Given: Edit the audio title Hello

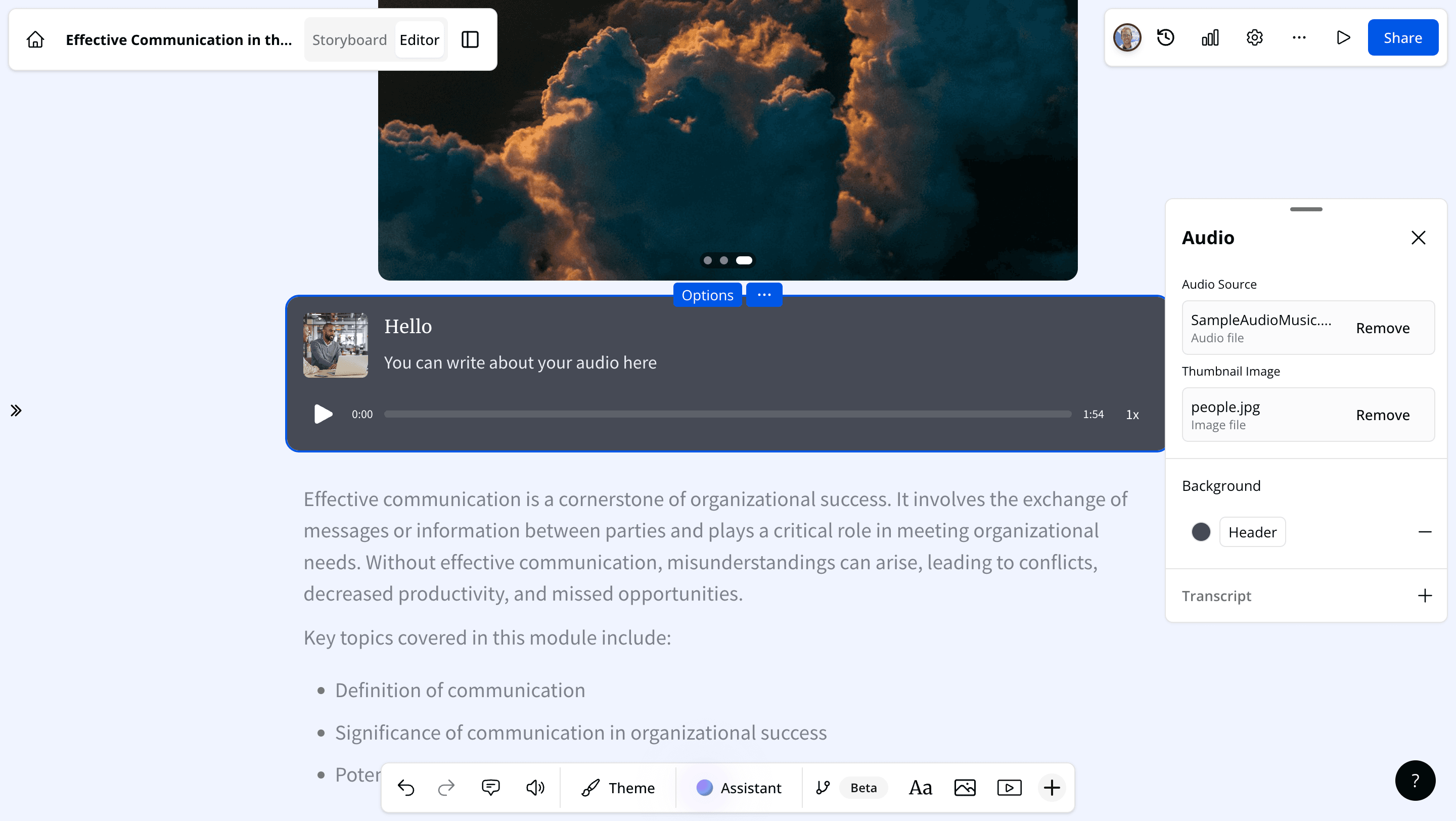Looking at the screenshot, I should click(408, 327).
